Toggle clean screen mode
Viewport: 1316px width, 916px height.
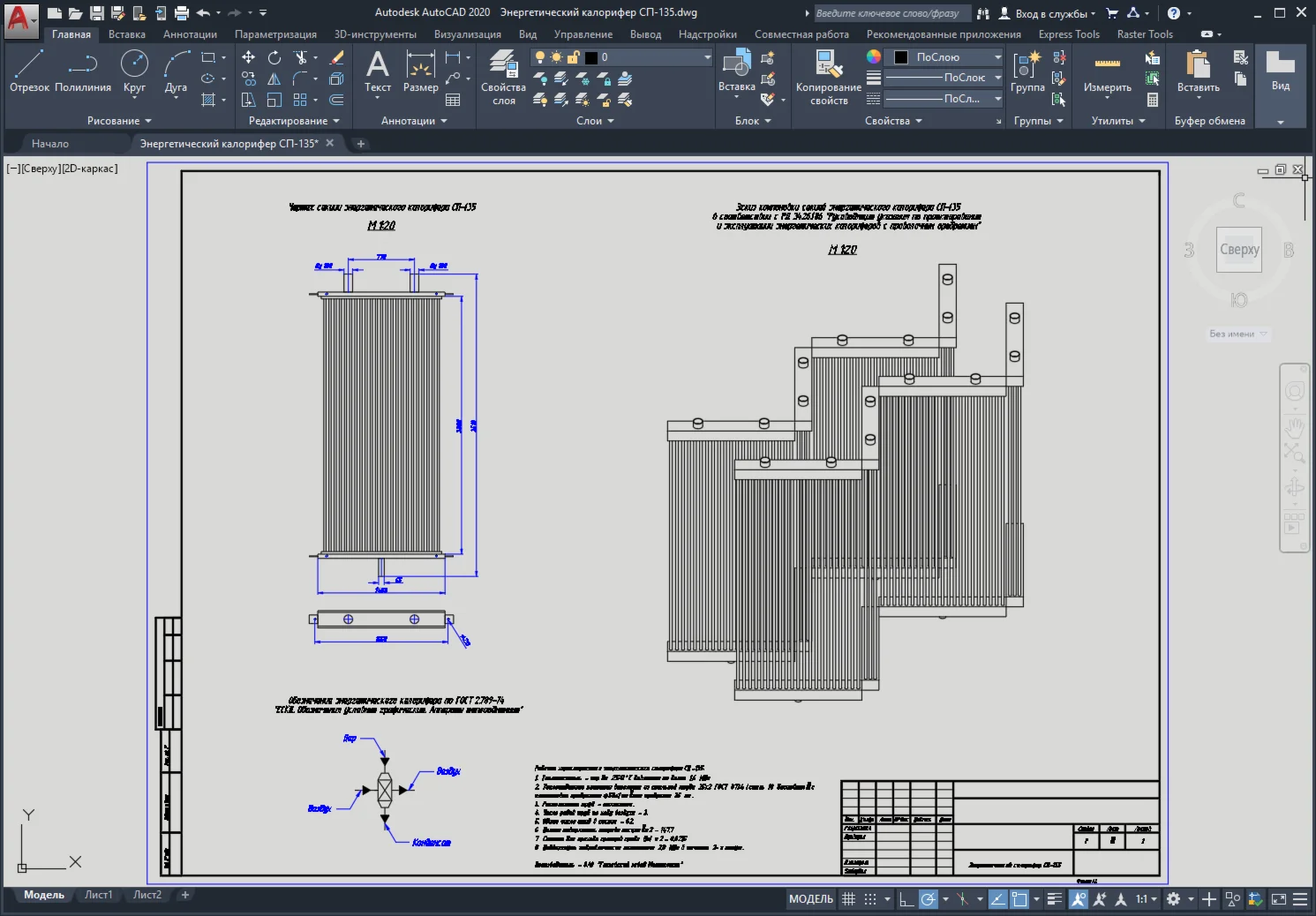[1278, 899]
